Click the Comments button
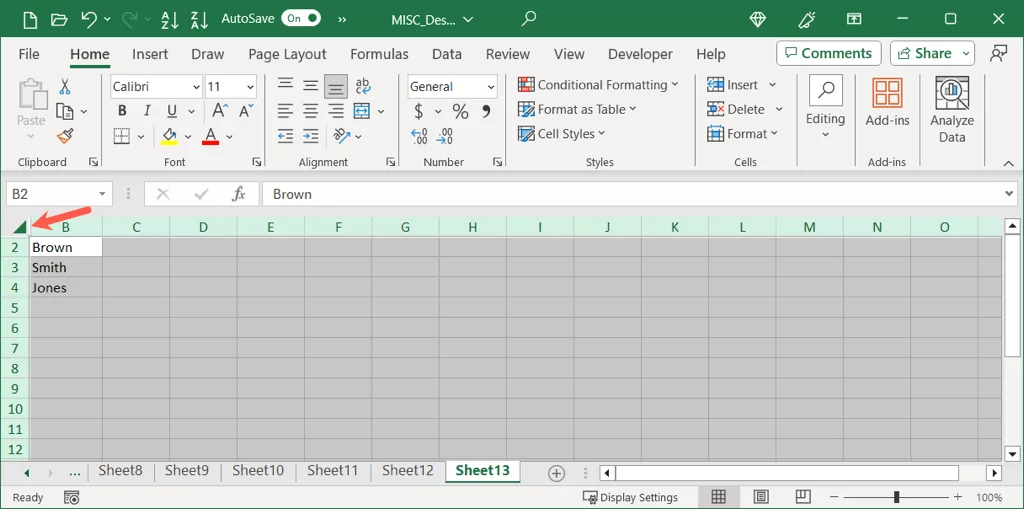1024x509 pixels. tap(828, 53)
